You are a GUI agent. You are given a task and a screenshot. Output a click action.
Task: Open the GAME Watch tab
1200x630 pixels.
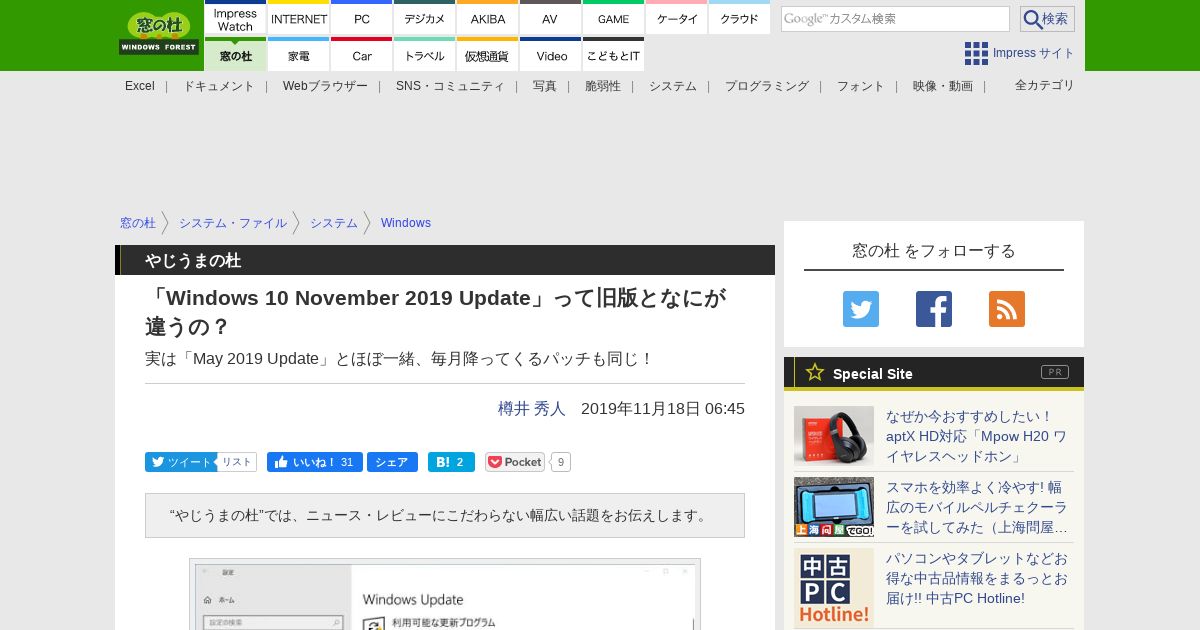point(613,19)
